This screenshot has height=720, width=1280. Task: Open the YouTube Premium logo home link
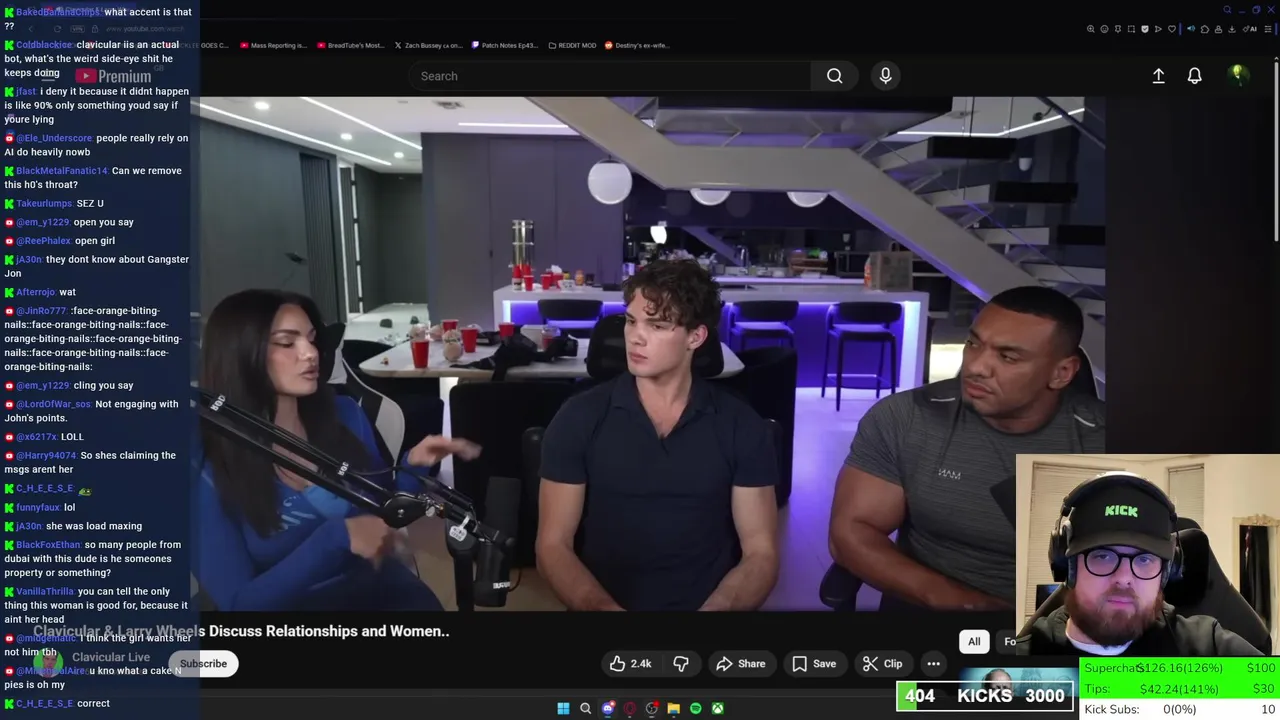click(x=113, y=76)
